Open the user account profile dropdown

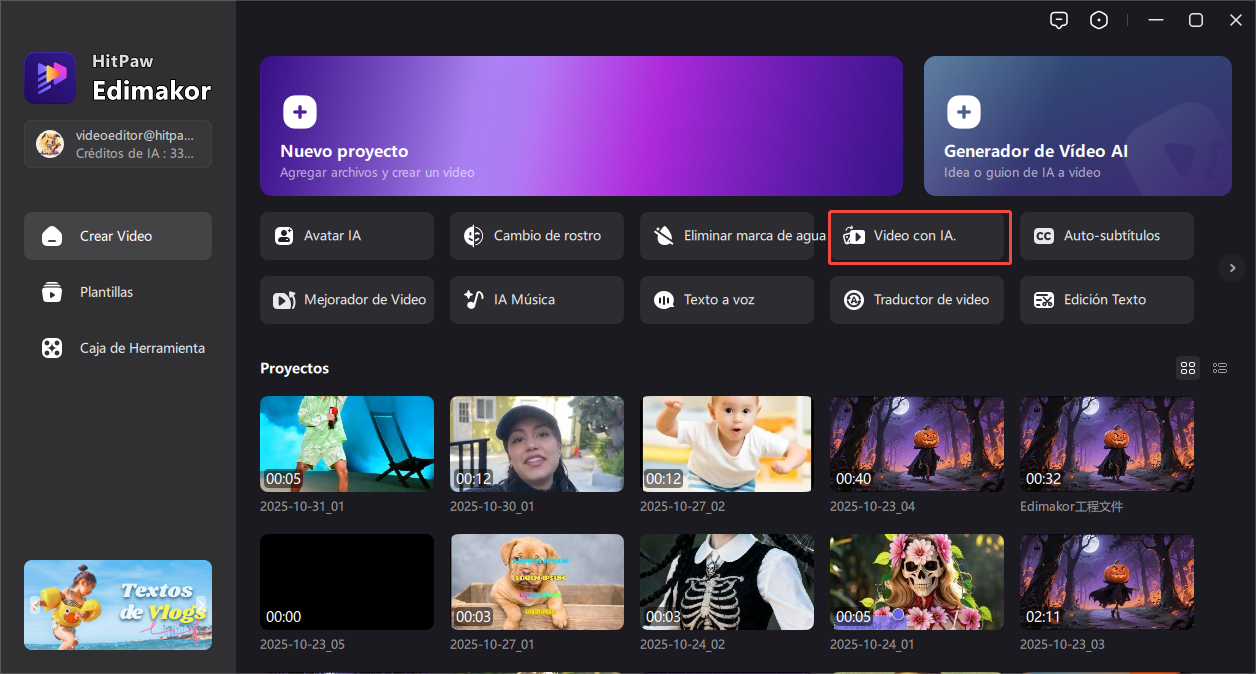point(117,144)
